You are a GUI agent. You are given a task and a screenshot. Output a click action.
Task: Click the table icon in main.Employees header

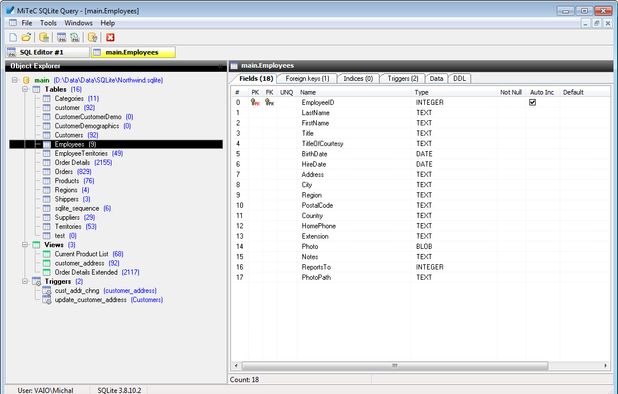[234, 66]
